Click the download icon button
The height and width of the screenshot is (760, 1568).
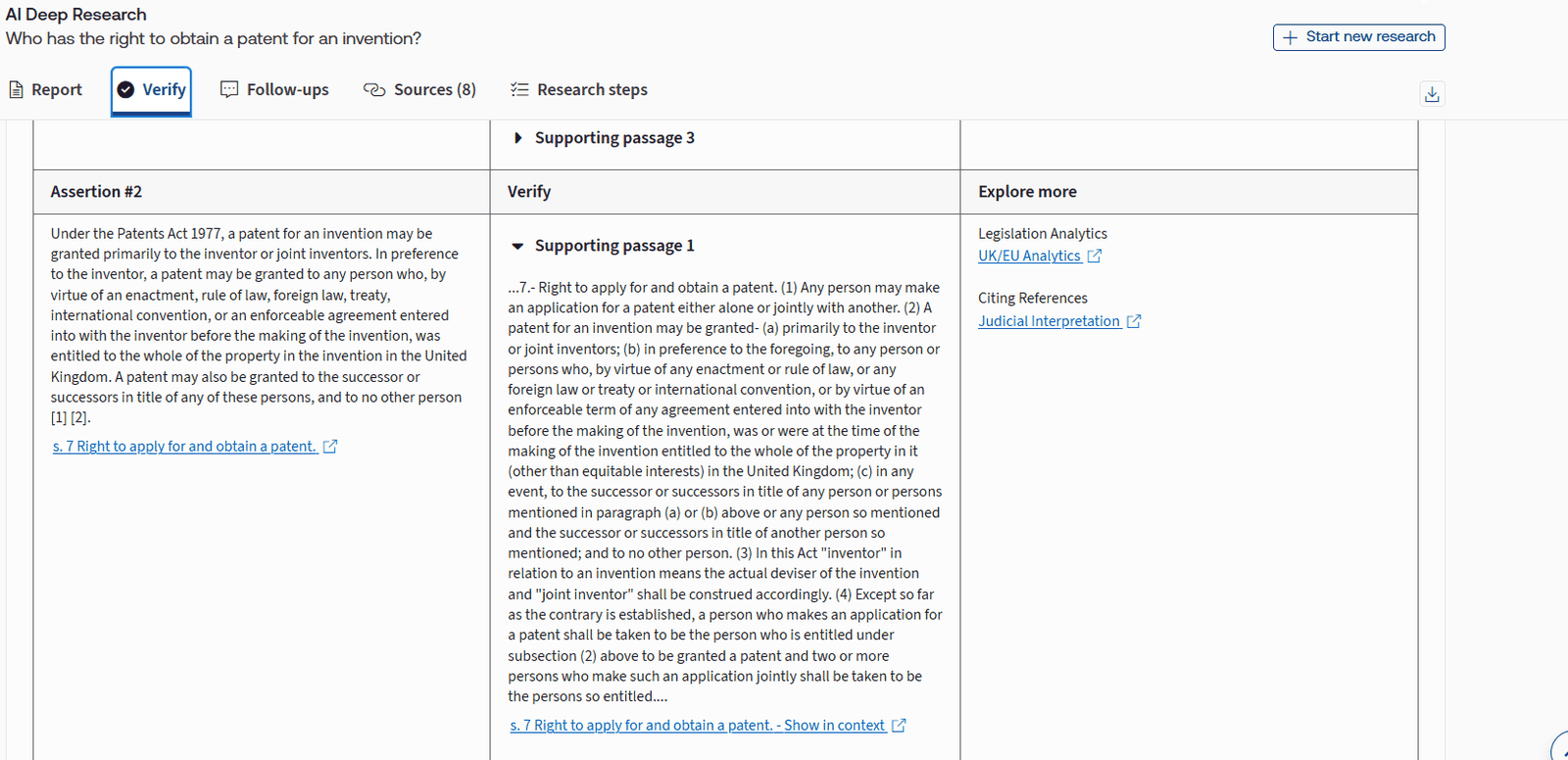1432,94
